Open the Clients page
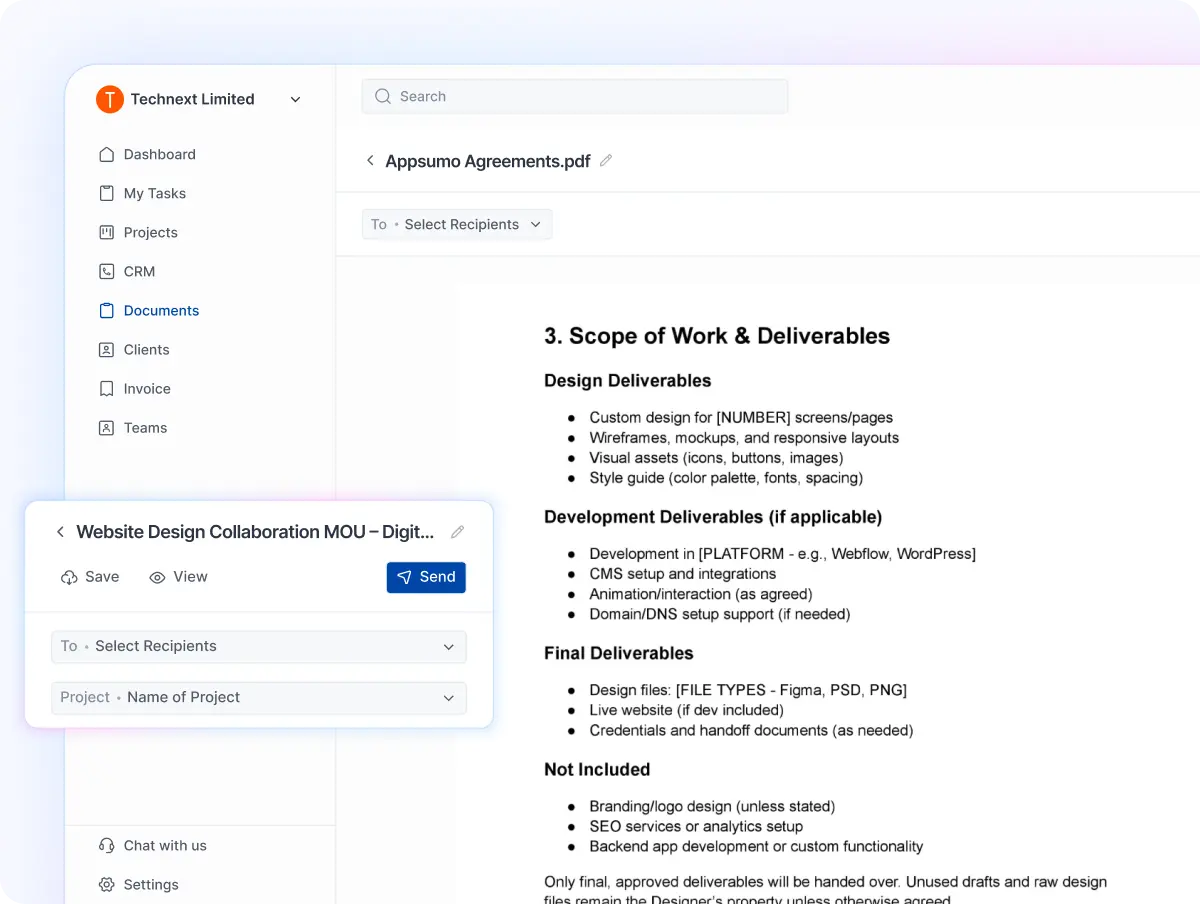 (147, 349)
